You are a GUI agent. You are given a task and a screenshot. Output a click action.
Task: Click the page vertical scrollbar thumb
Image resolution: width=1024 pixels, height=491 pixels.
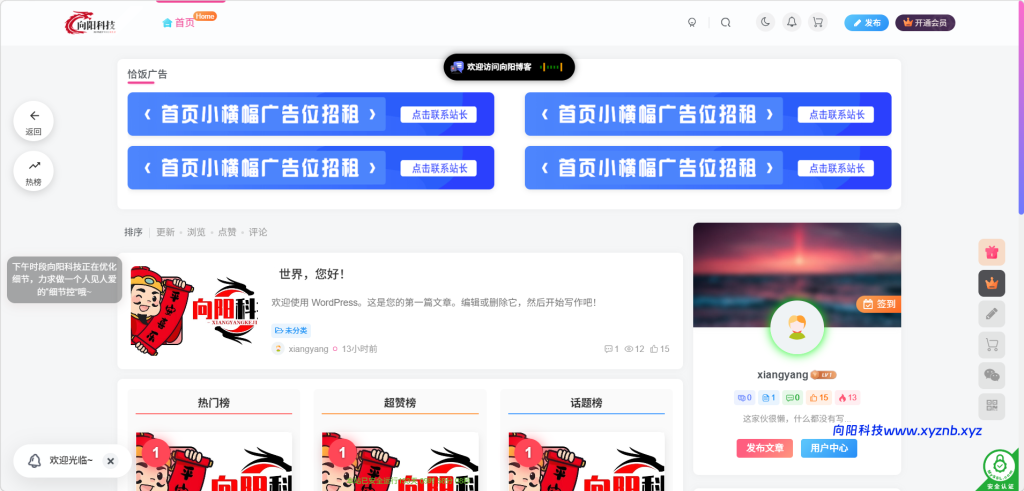click(1021, 108)
